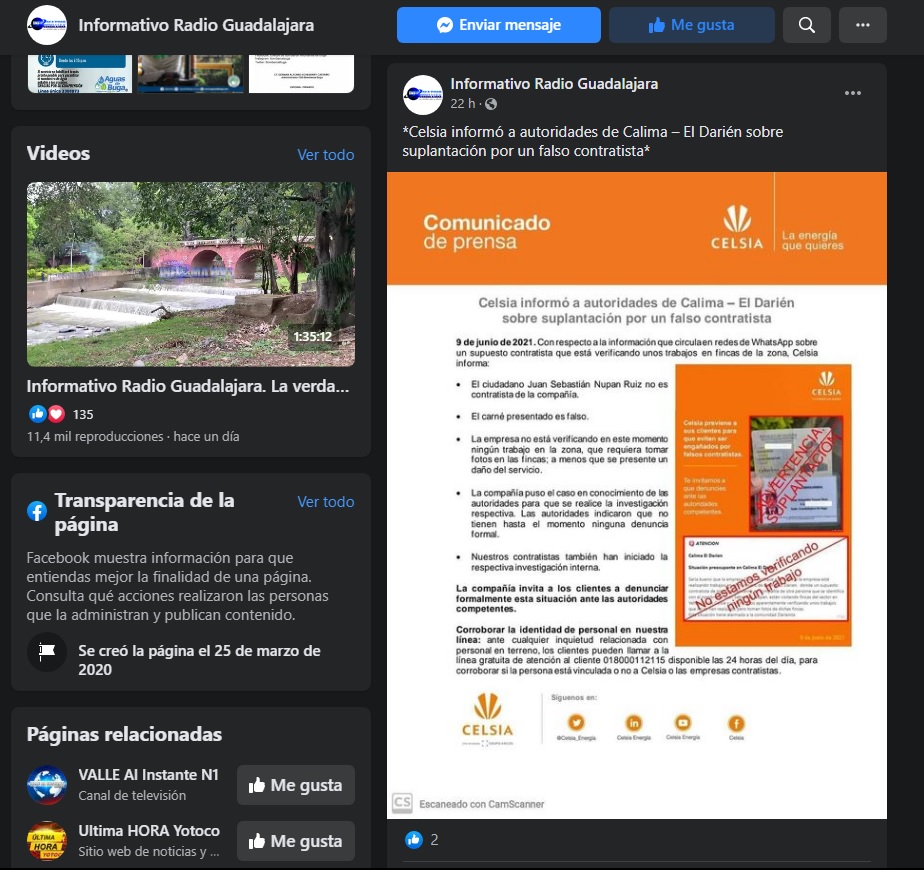Open VALLE Al Instante N1 page name

click(148, 775)
